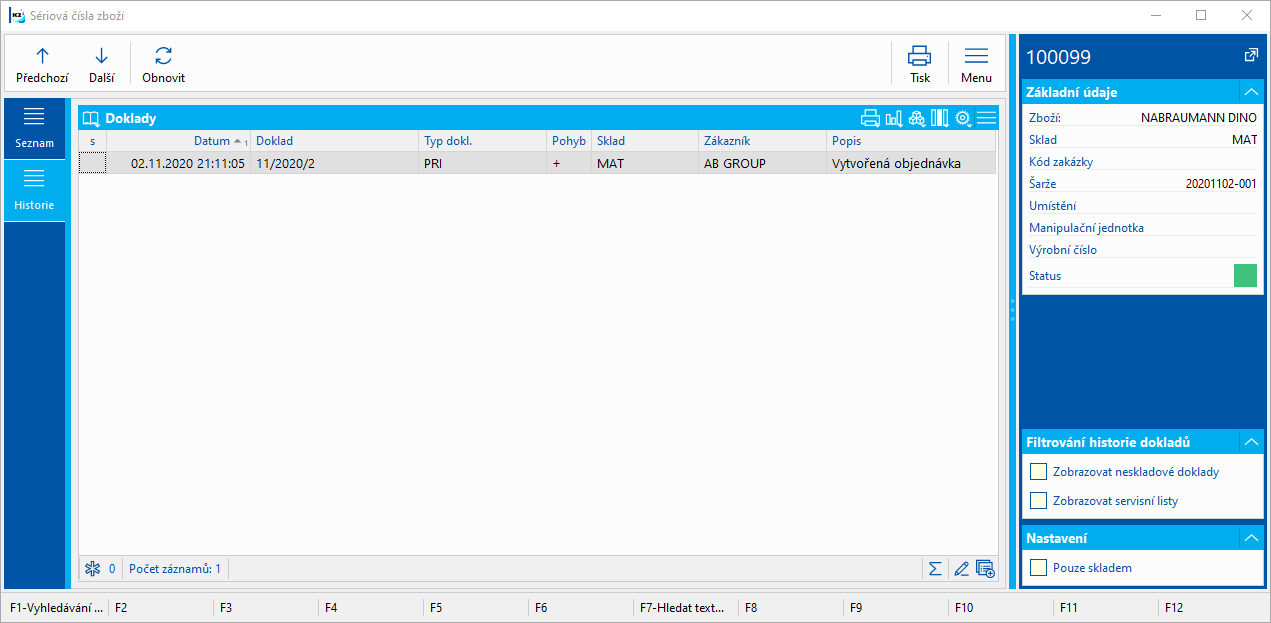Viewport: 1271px width, 623px height.
Task: Open chart dropdown in Doklady header
Action: 894,118
